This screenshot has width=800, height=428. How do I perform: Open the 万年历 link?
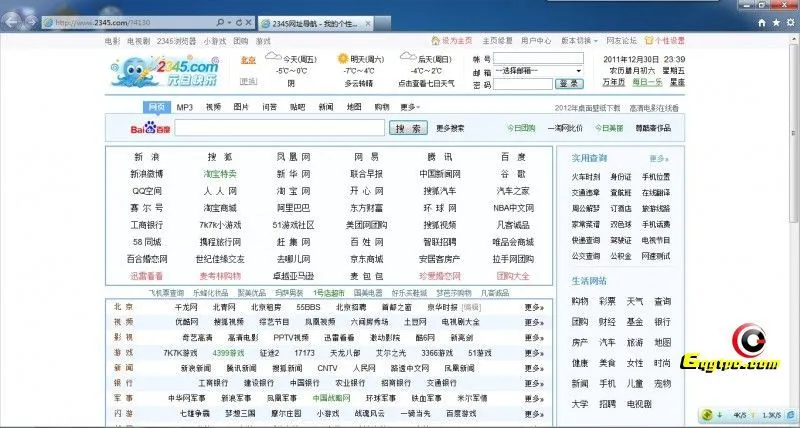tap(614, 82)
